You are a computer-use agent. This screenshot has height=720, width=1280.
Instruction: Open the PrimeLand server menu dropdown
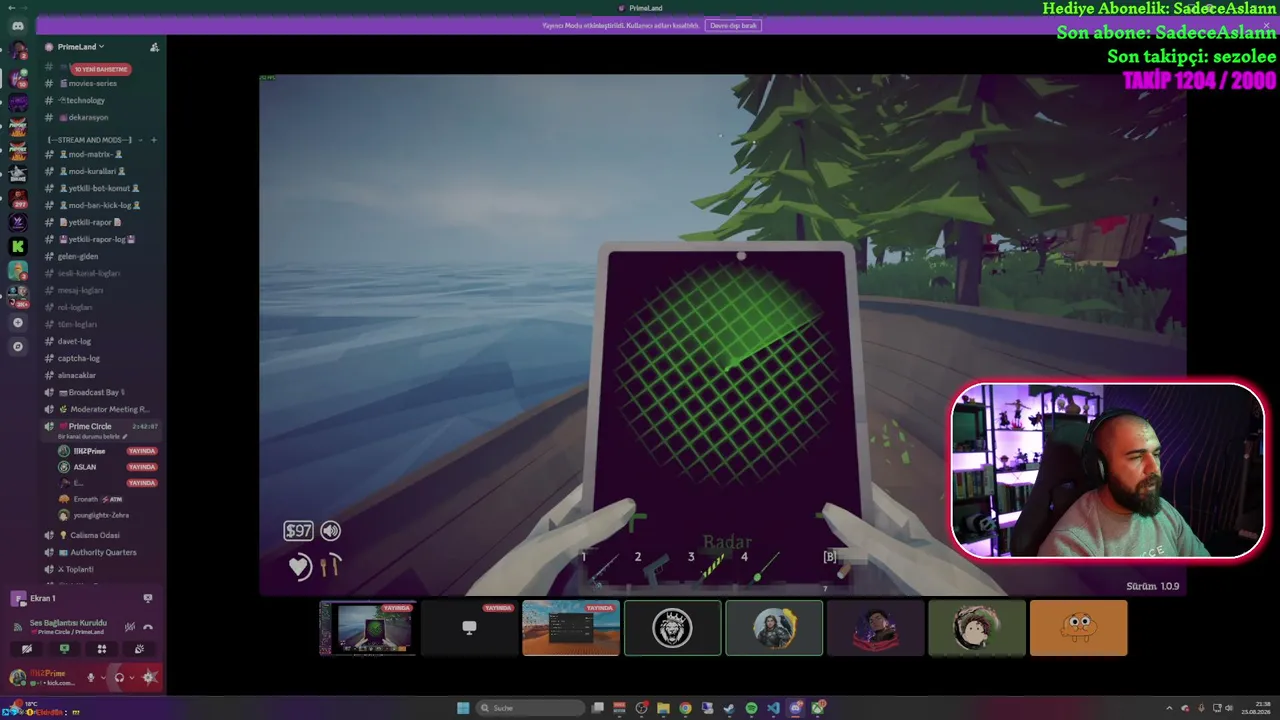pos(81,47)
